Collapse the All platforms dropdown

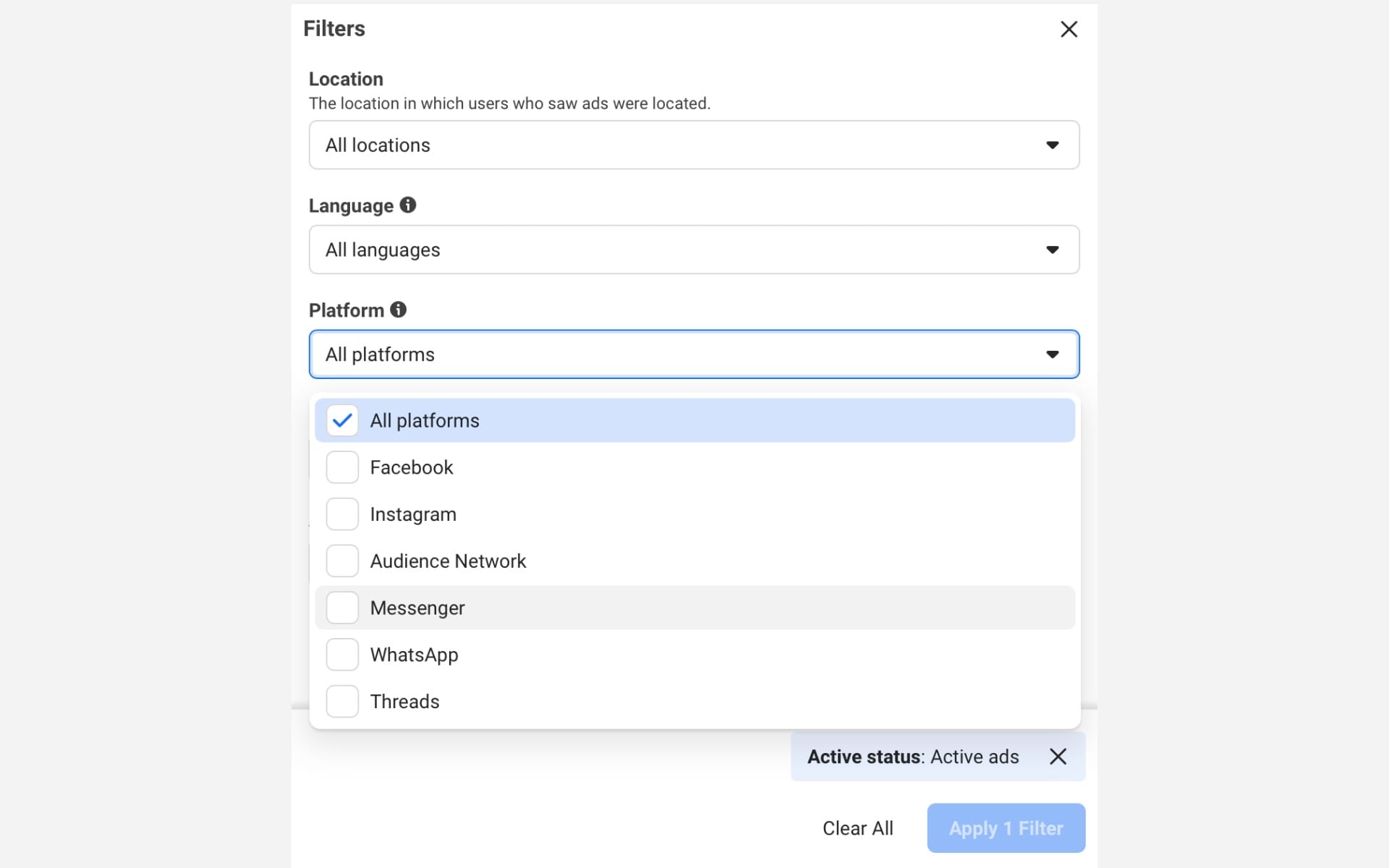[693, 354]
